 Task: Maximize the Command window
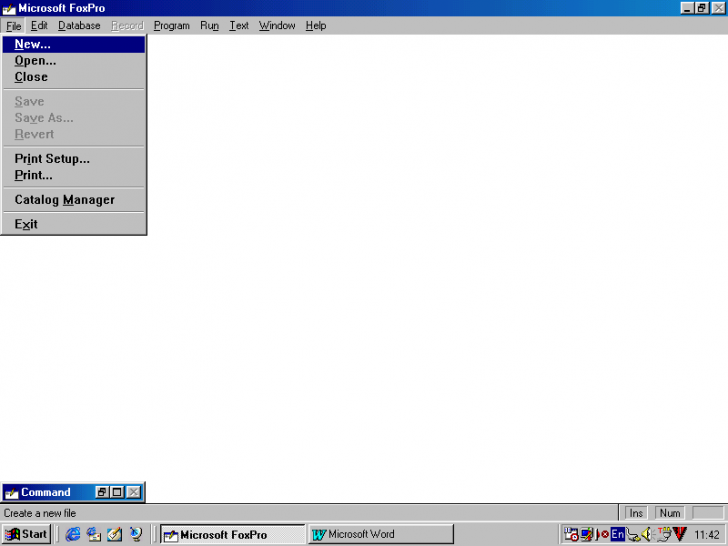[117, 492]
